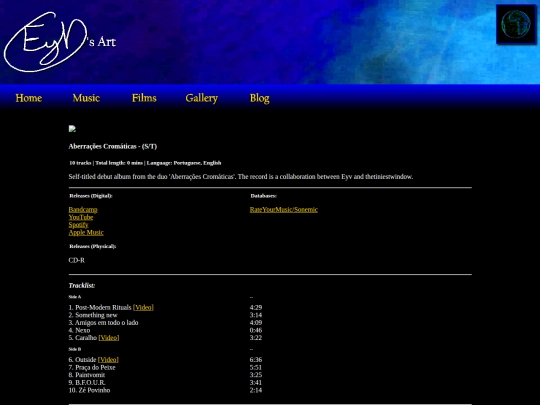Click the broken album cover image
This screenshot has height=405, width=540.
click(72, 129)
